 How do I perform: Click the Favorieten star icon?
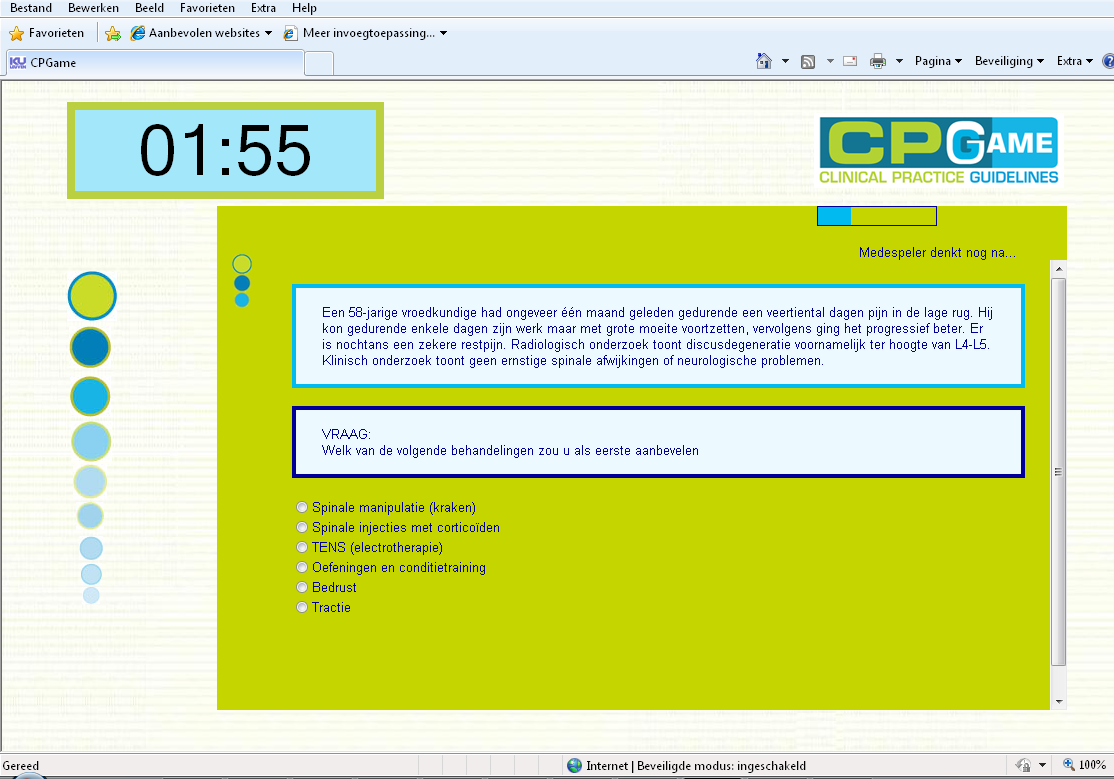(16, 33)
